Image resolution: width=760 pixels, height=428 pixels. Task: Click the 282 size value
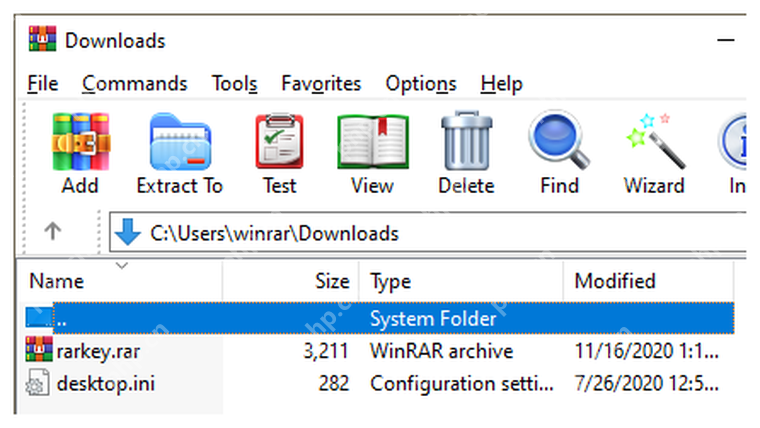334,383
